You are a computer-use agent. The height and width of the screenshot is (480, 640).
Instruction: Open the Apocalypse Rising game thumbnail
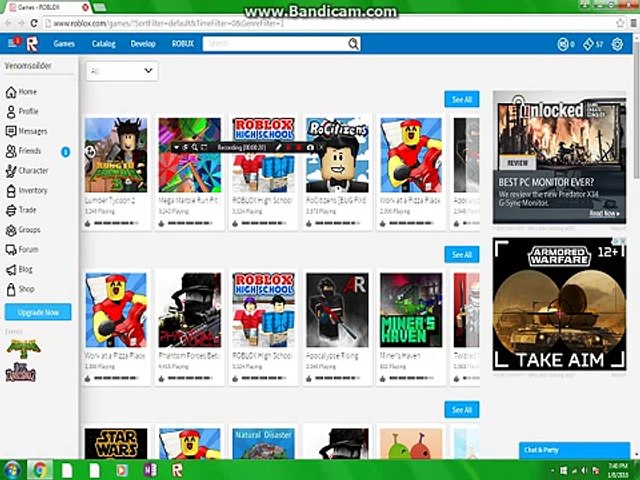coord(337,310)
